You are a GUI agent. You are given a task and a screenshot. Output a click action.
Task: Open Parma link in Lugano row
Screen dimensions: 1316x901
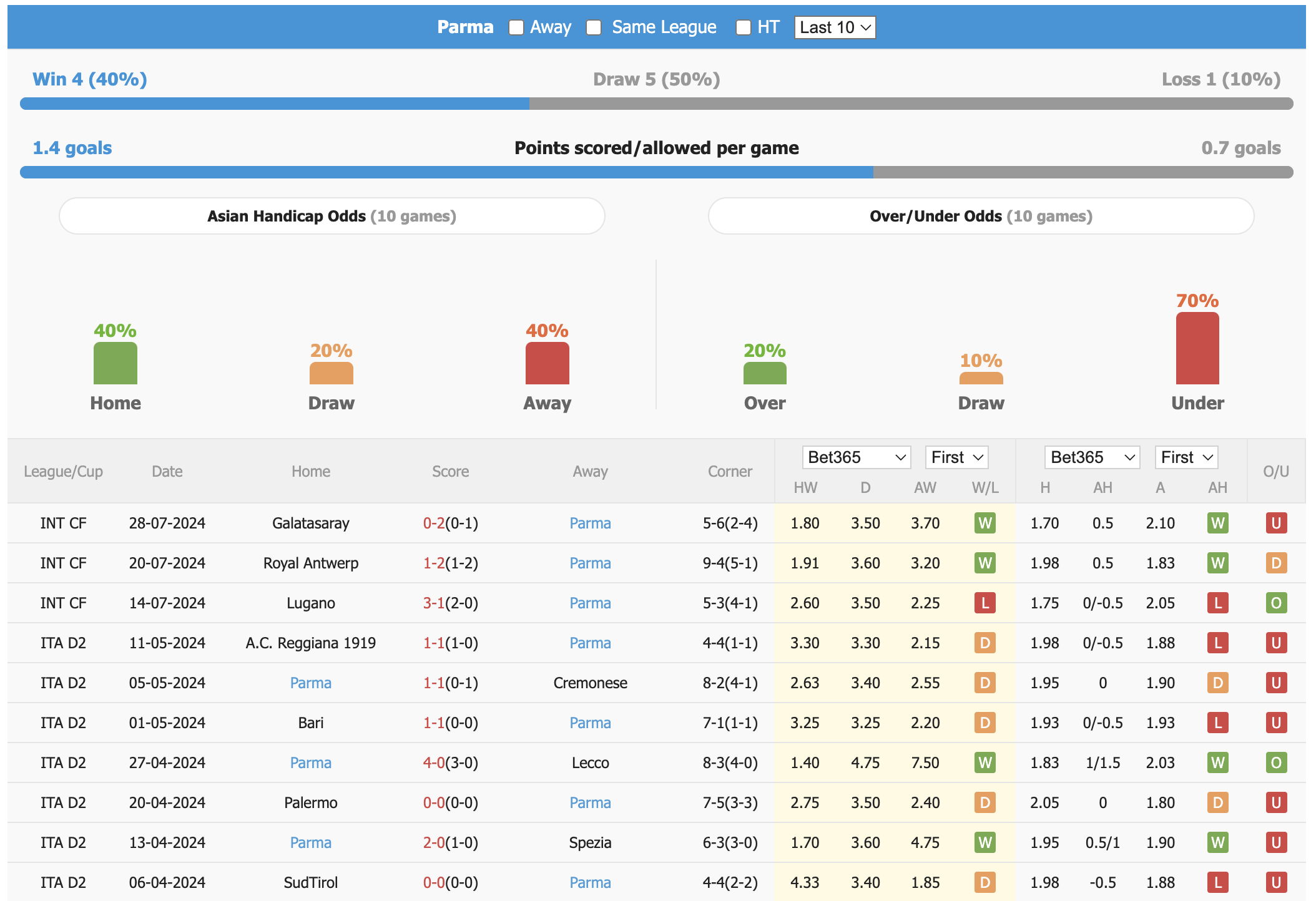(x=590, y=603)
